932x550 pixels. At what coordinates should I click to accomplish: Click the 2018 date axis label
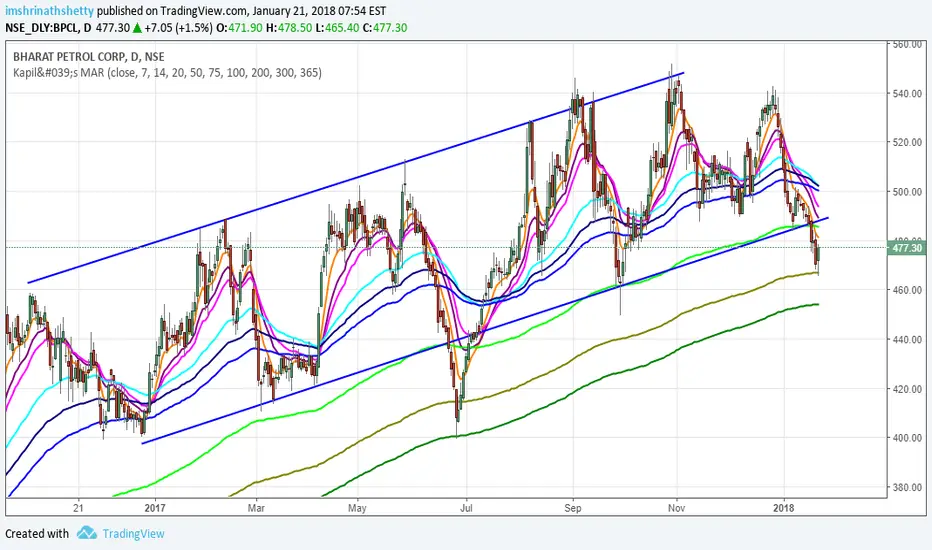[783, 508]
